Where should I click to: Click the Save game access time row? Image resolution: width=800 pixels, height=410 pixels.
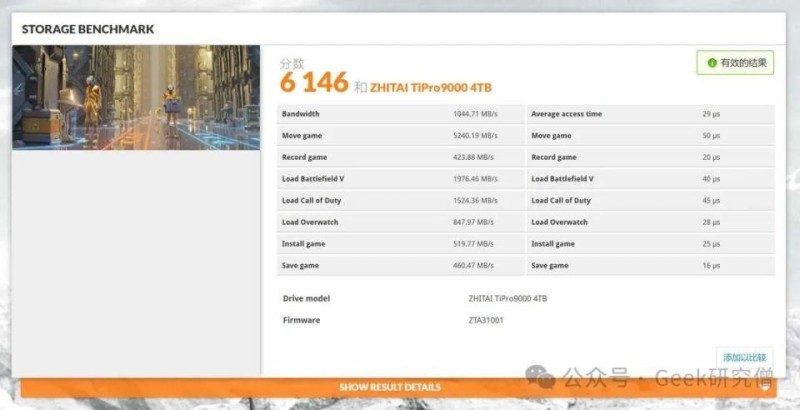tap(651, 265)
